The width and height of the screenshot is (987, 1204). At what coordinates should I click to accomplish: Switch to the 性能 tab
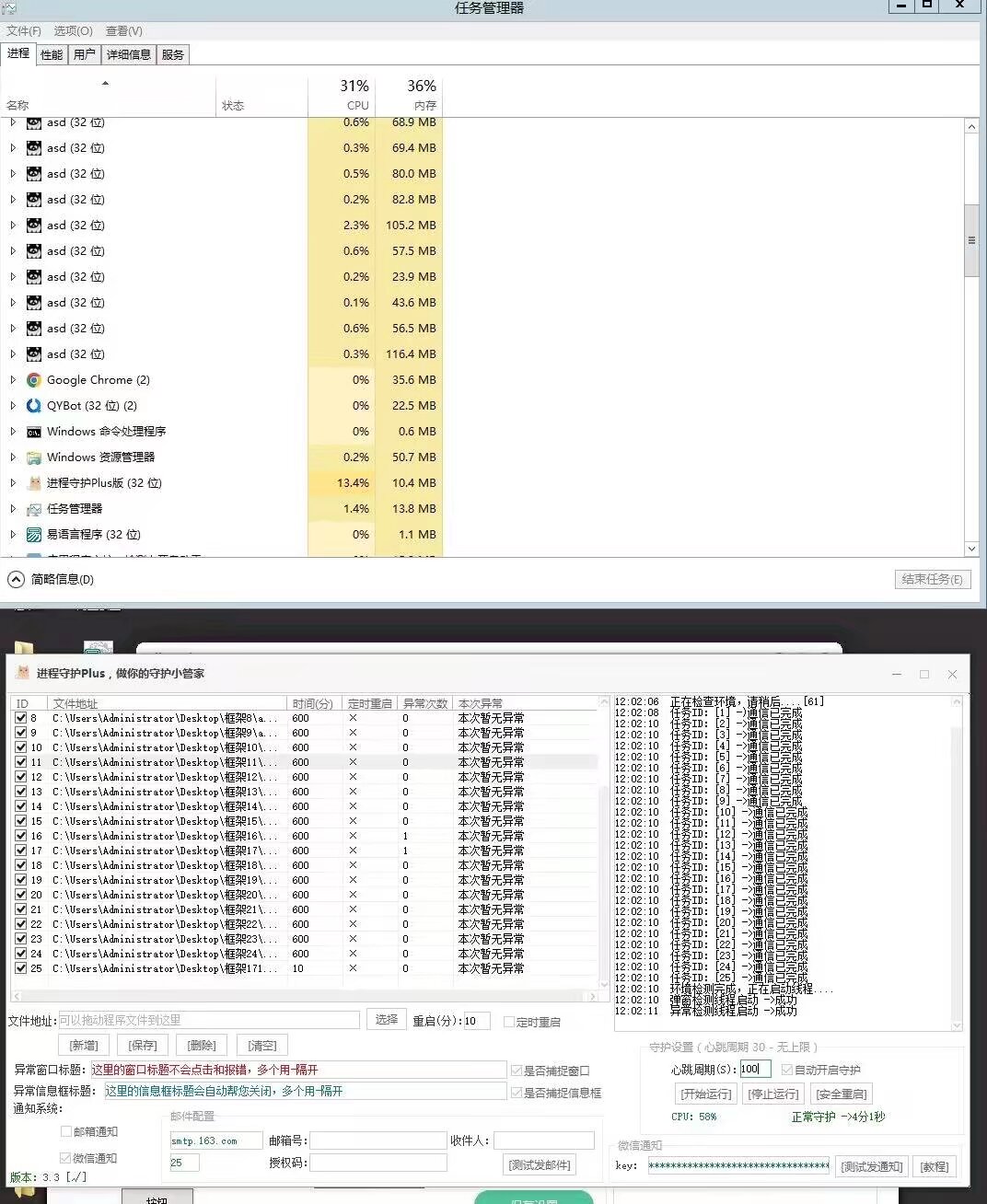coord(52,54)
